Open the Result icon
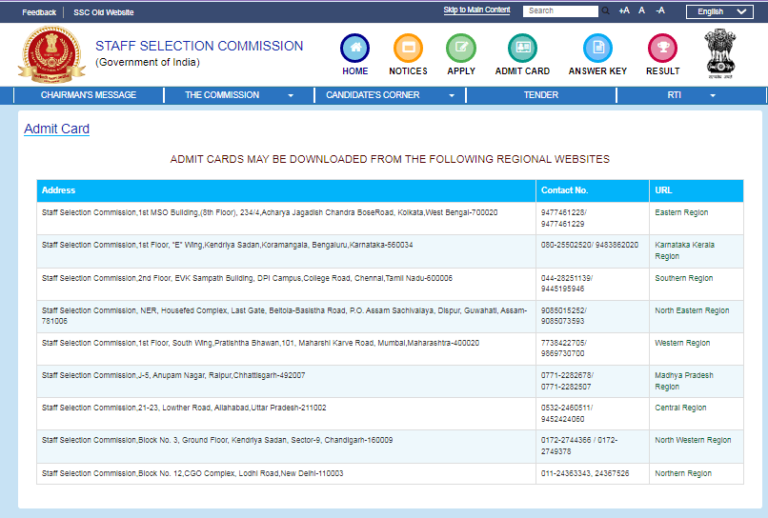 (x=662, y=48)
